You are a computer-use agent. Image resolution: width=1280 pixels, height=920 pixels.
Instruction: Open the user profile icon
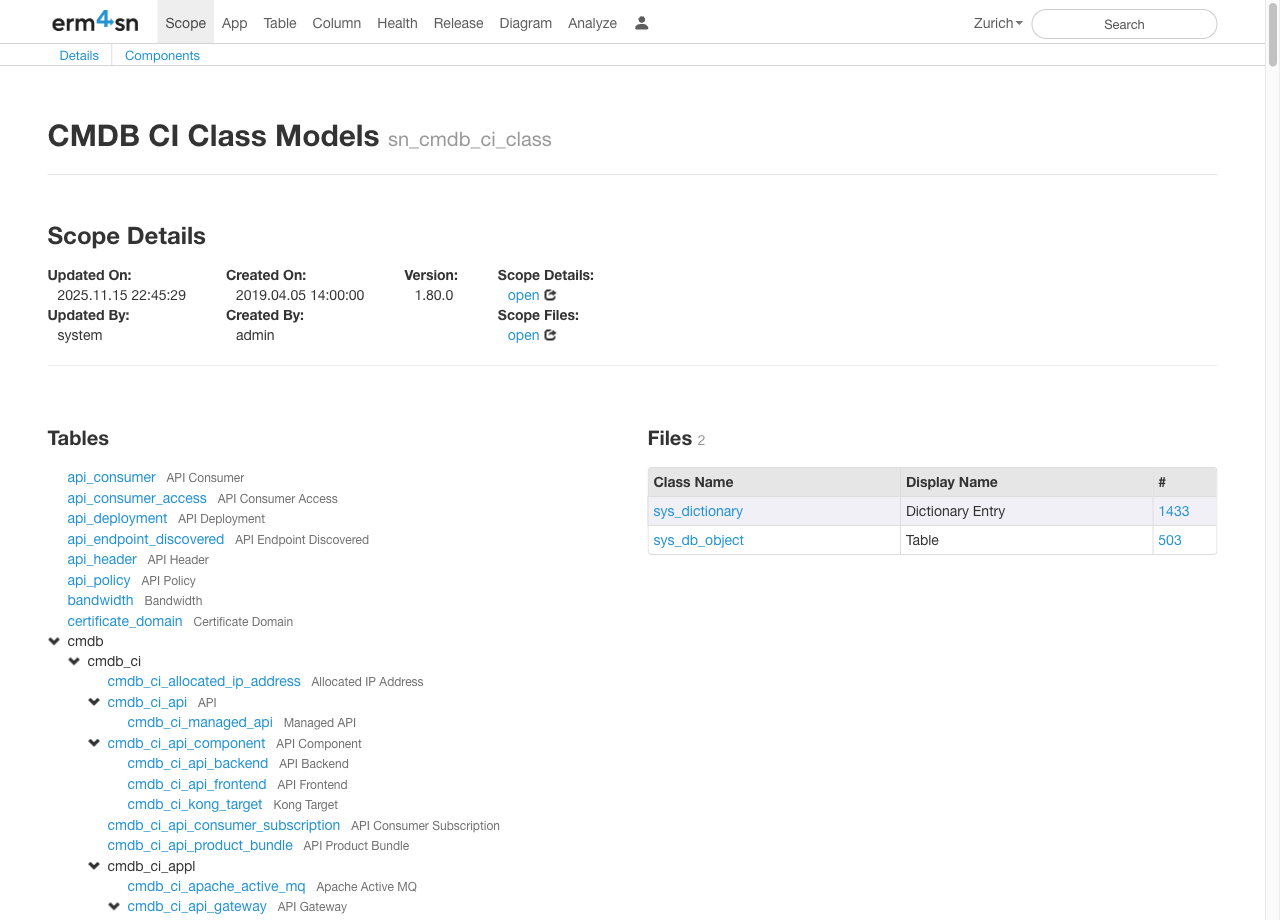pyautogui.click(x=642, y=23)
